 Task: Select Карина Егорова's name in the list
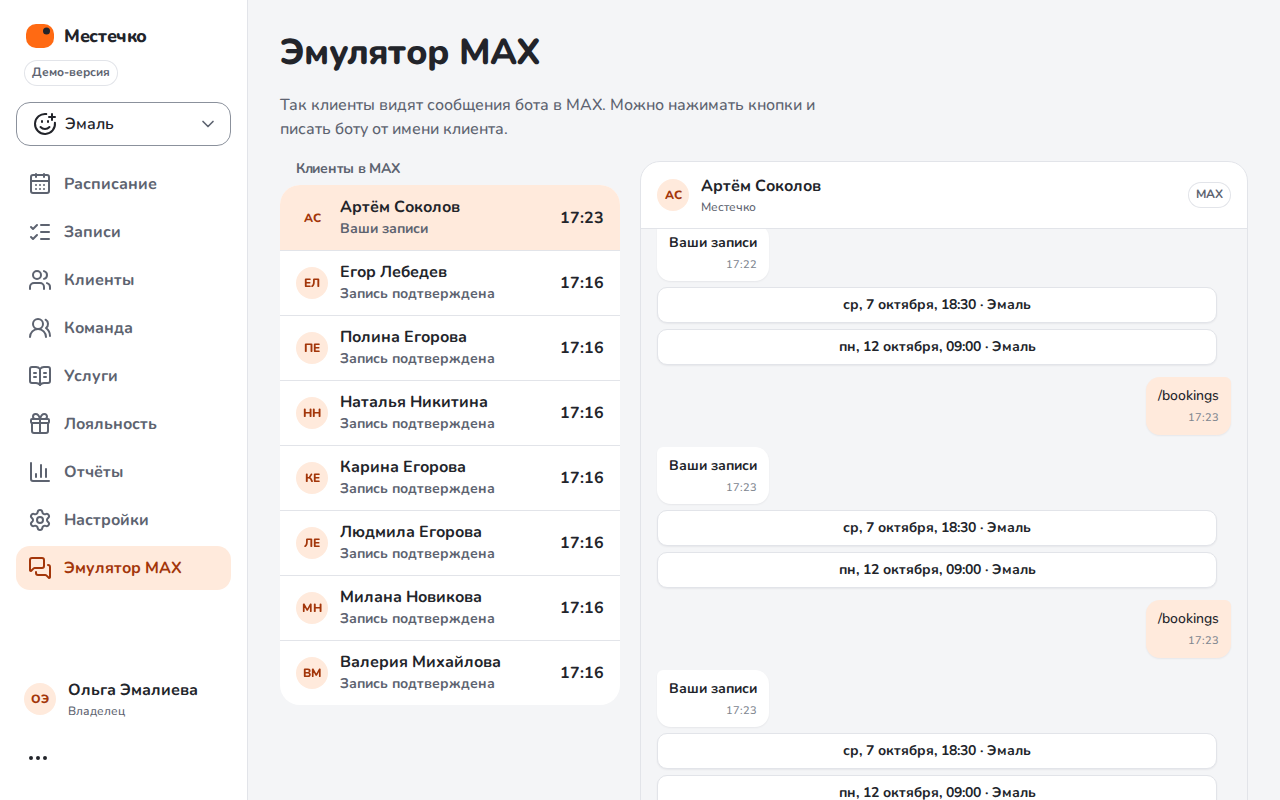click(403, 467)
